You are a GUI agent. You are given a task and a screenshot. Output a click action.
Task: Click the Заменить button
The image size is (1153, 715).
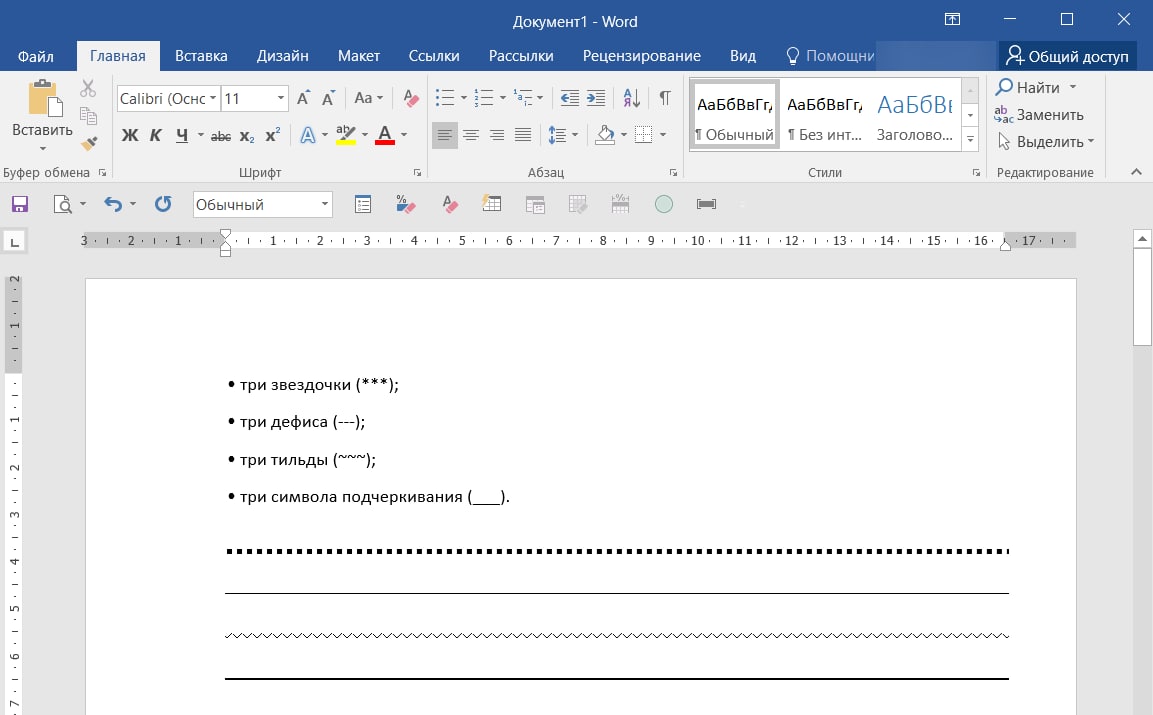coord(1040,115)
